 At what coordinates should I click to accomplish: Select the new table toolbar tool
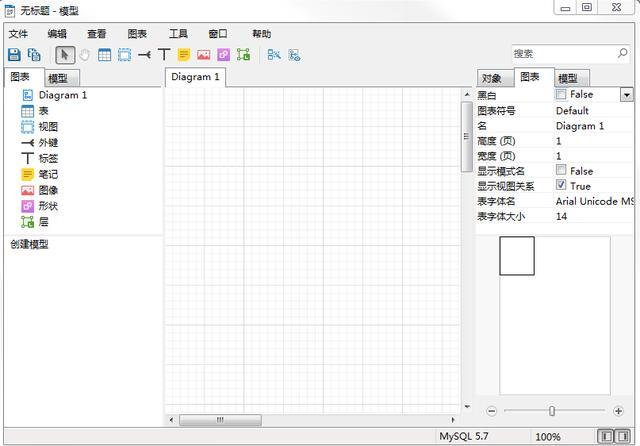coord(104,55)
